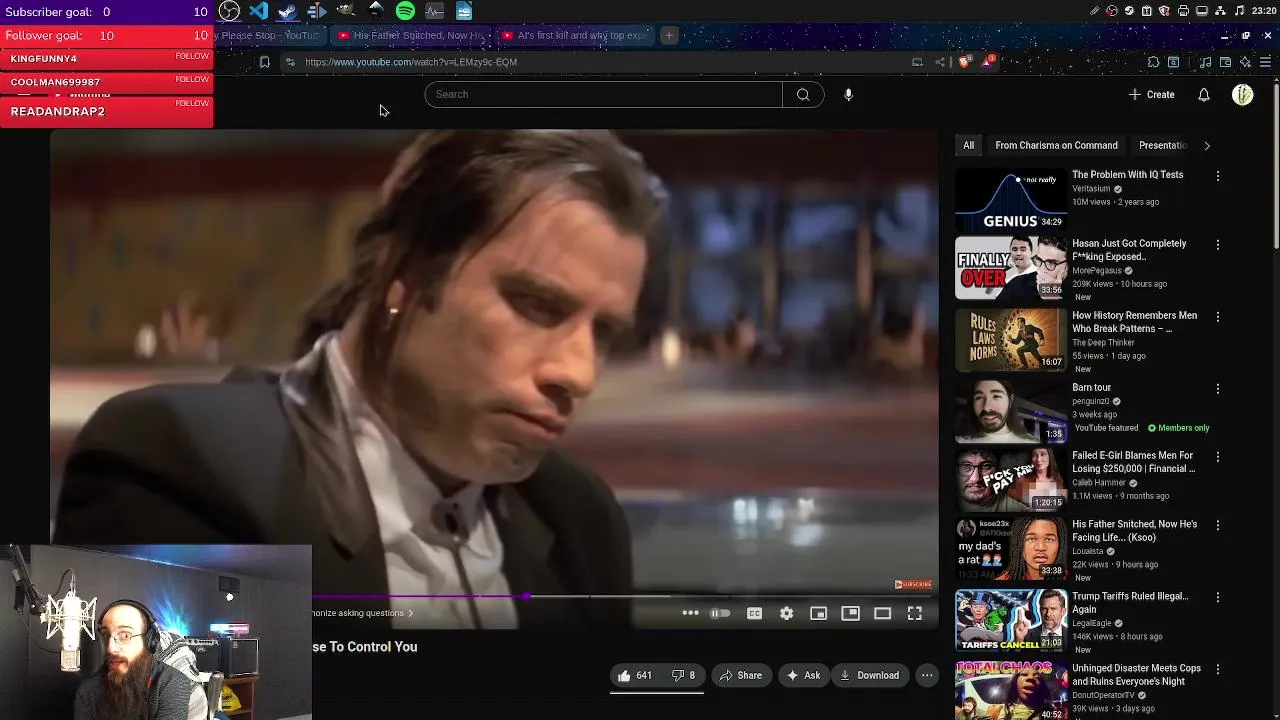Viewport: 1280px width, 720px height.
Task: Open the Veritasium channel link
Action: [1091, 188]
